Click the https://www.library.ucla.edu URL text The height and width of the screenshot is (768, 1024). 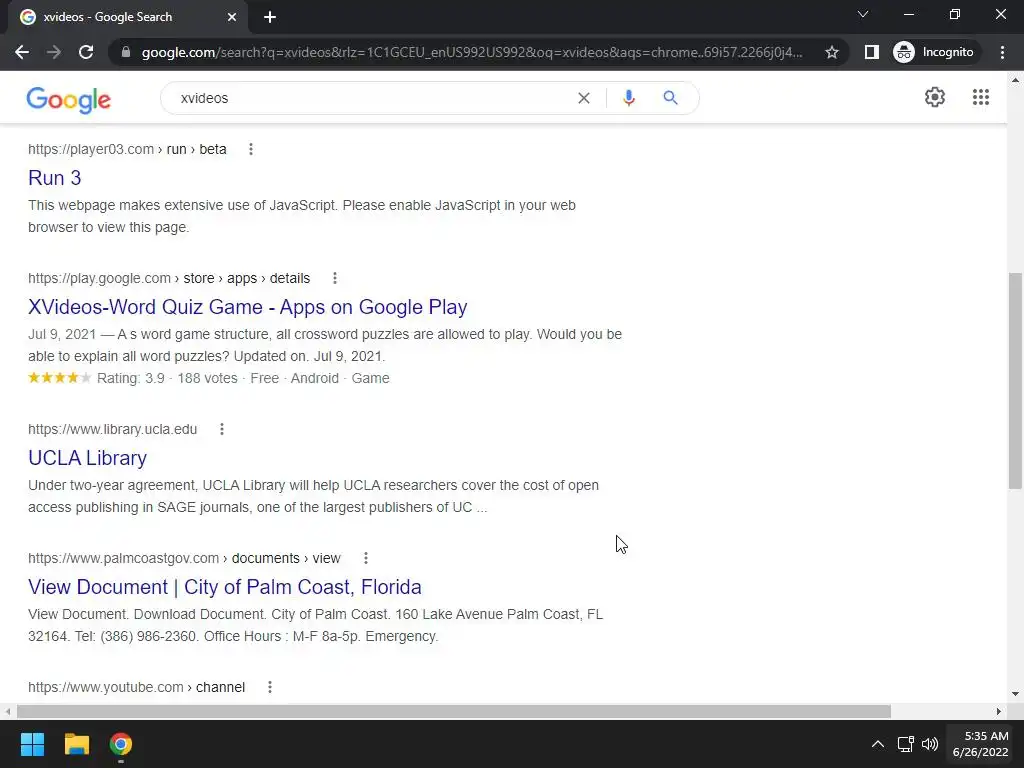coord(112,429)
